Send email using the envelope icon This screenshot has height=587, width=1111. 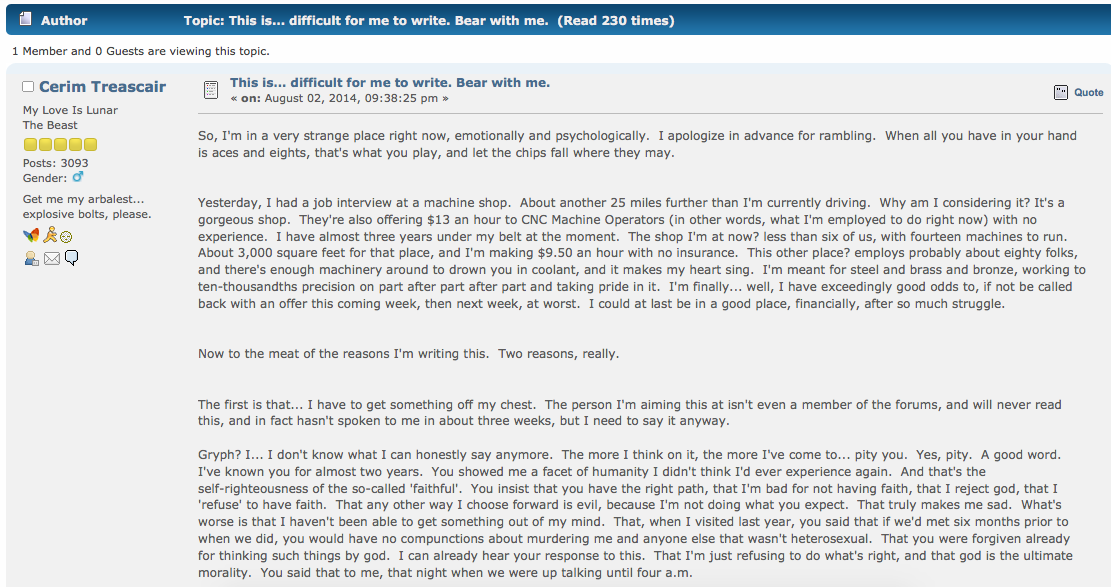click(x=52, y=259)
